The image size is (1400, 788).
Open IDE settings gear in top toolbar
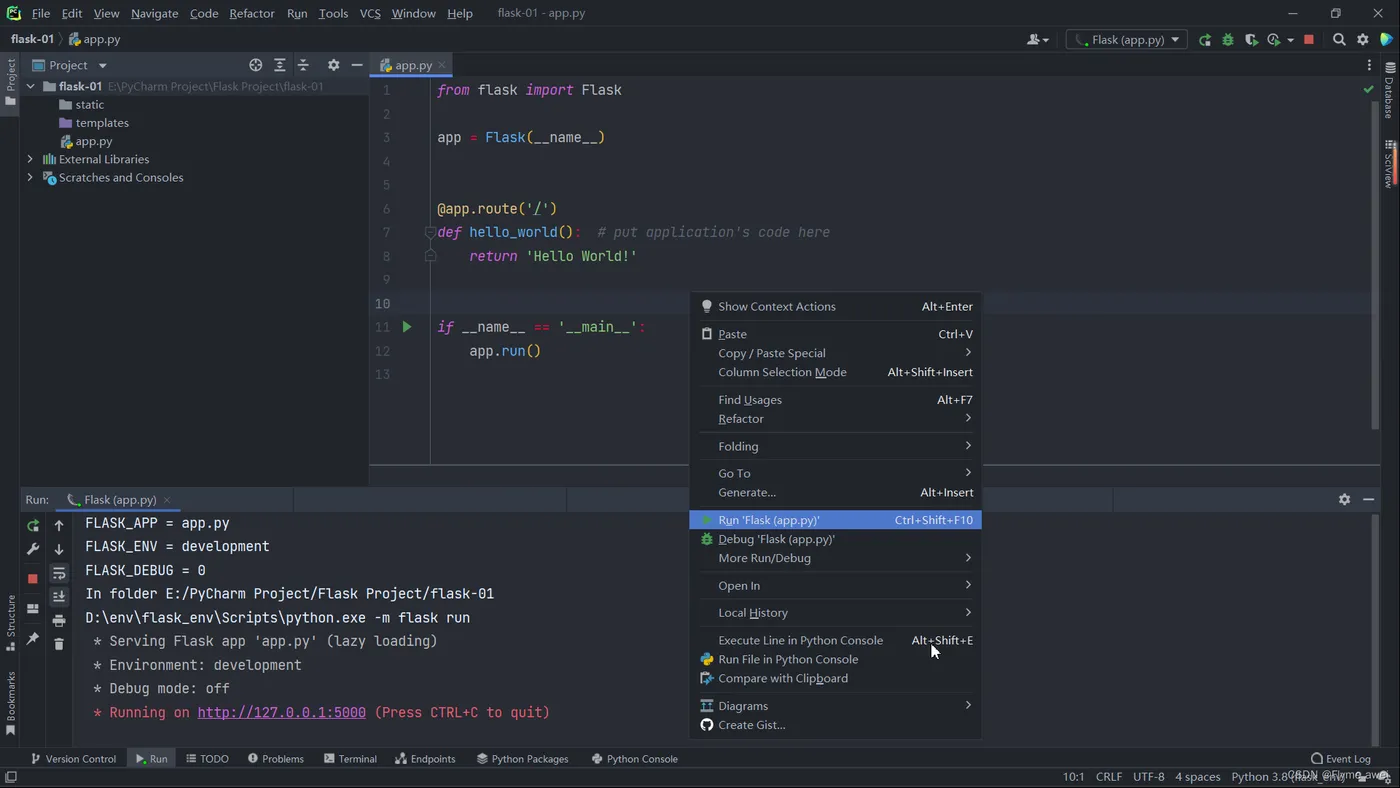[1363, 40]
